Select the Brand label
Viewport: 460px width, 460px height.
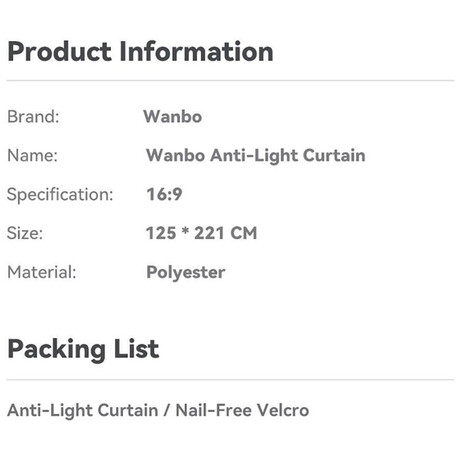[x=33, y=117]
